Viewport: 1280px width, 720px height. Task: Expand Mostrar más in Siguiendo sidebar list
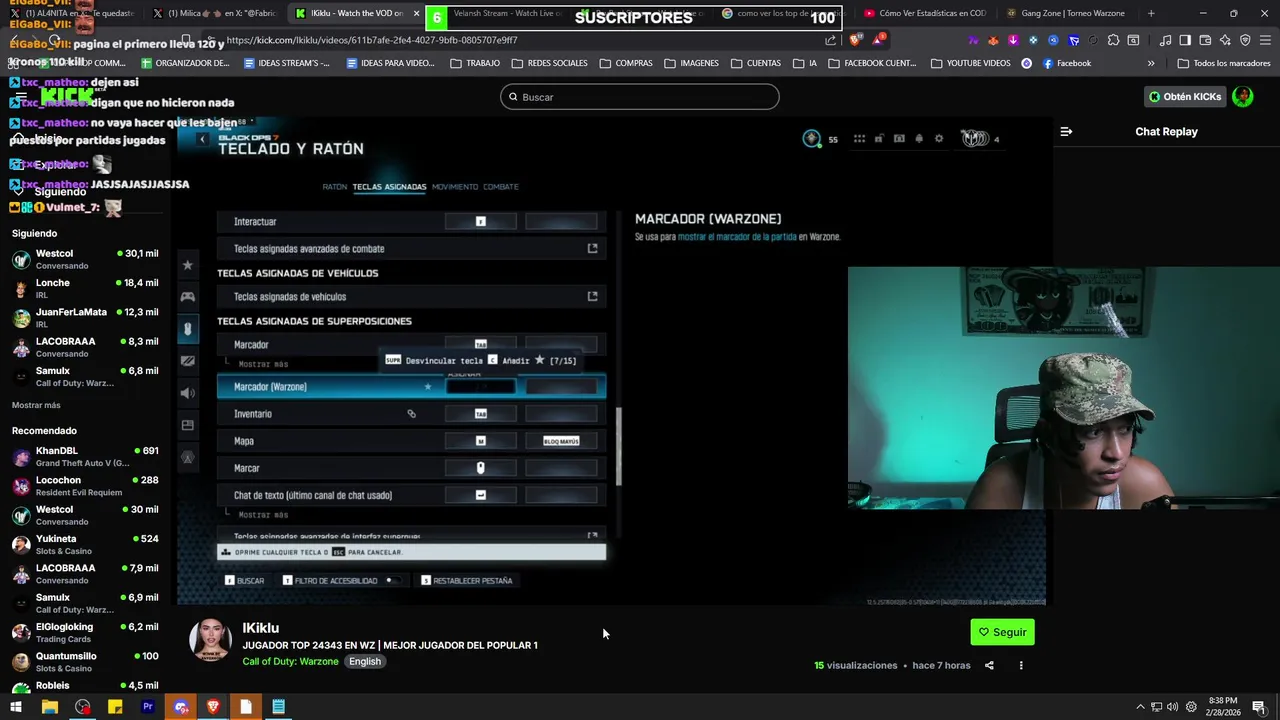coord(36,405)
